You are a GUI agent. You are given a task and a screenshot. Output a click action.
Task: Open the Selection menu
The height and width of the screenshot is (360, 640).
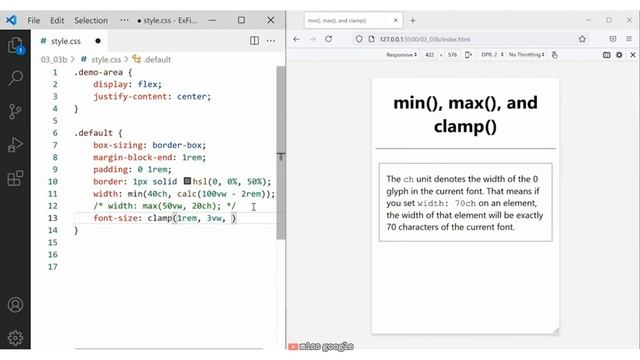(x=91, y=20)
